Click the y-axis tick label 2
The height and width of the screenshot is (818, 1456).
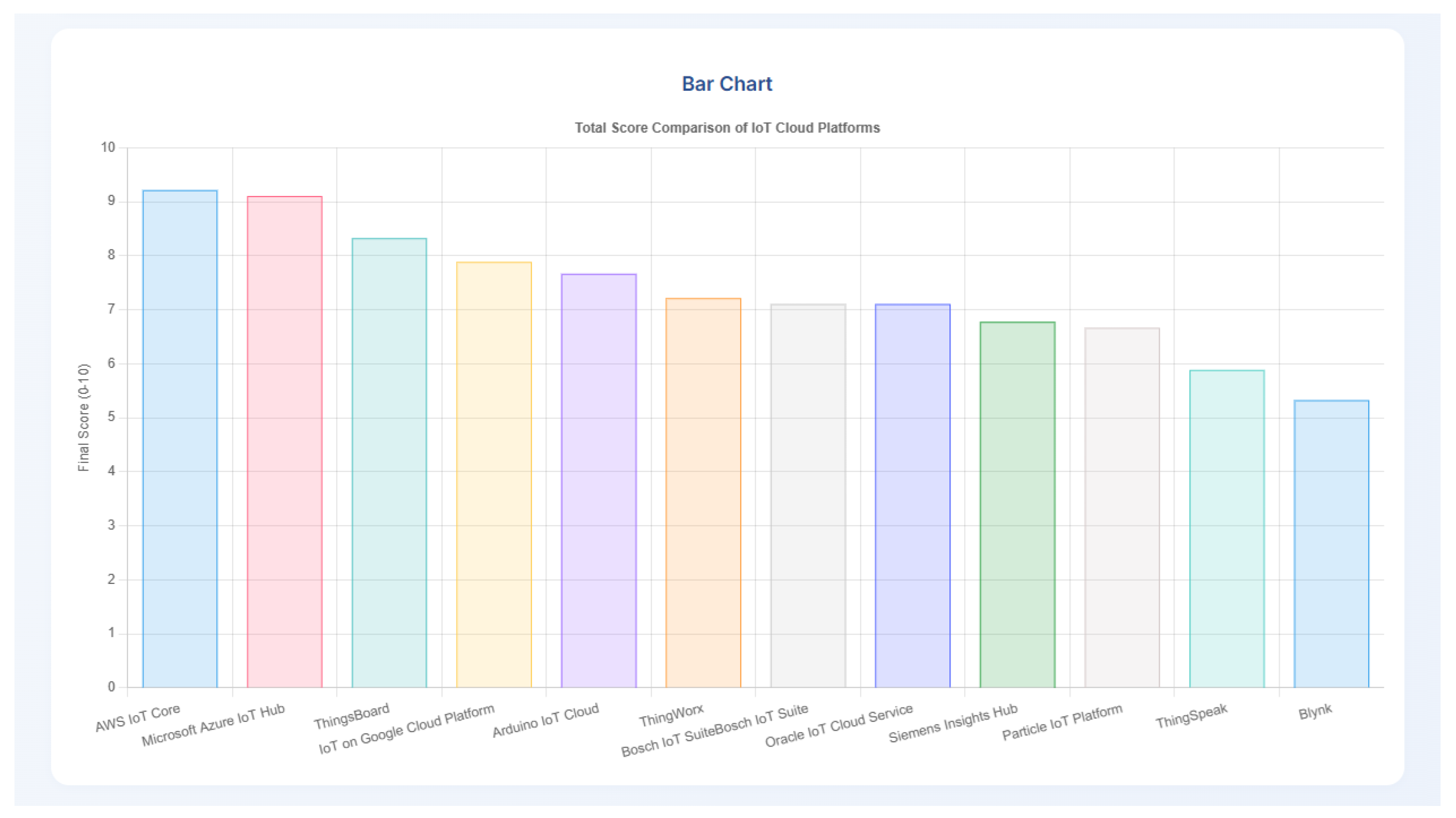click(112, 580)
